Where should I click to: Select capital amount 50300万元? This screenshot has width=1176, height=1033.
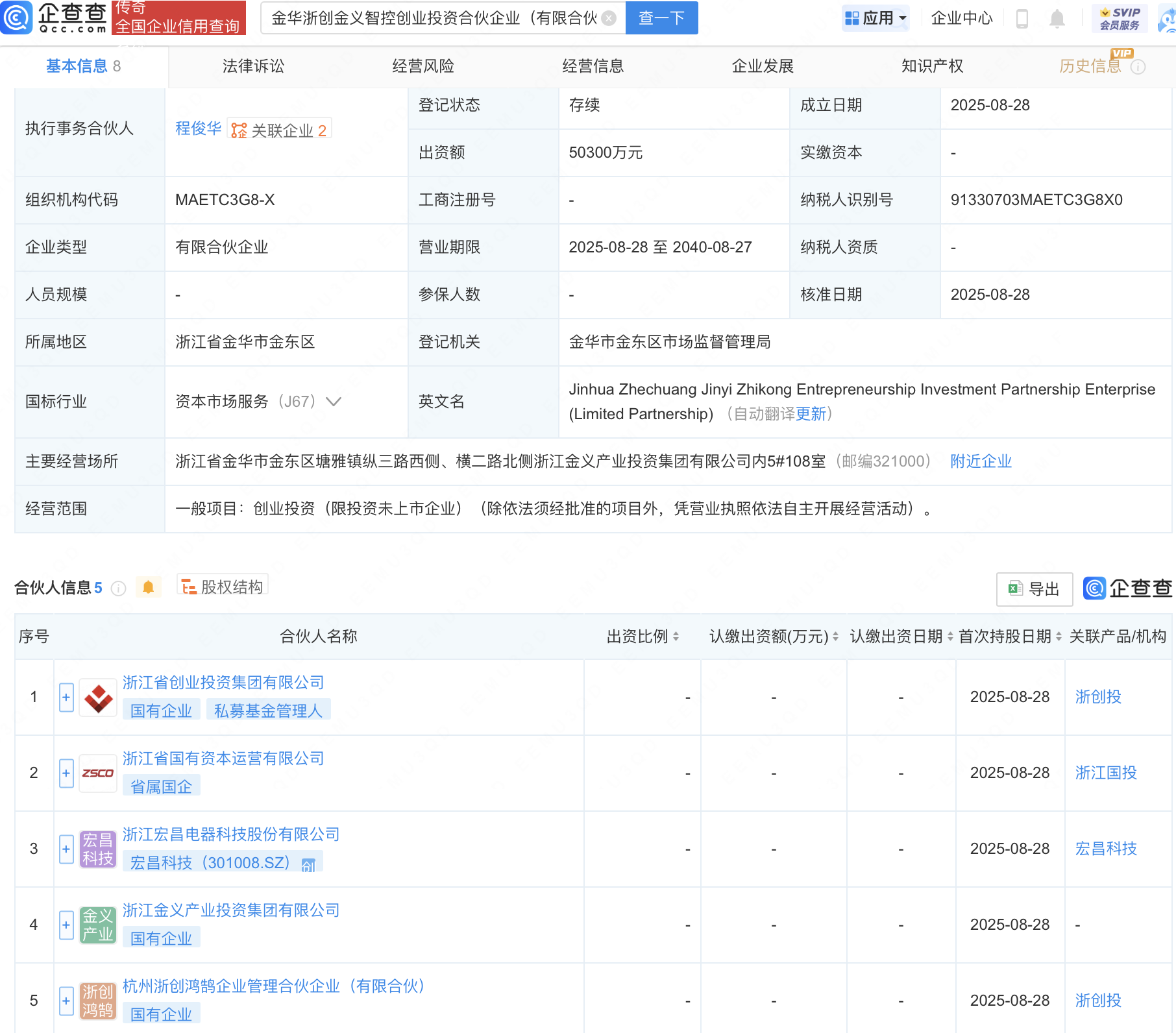606,152
